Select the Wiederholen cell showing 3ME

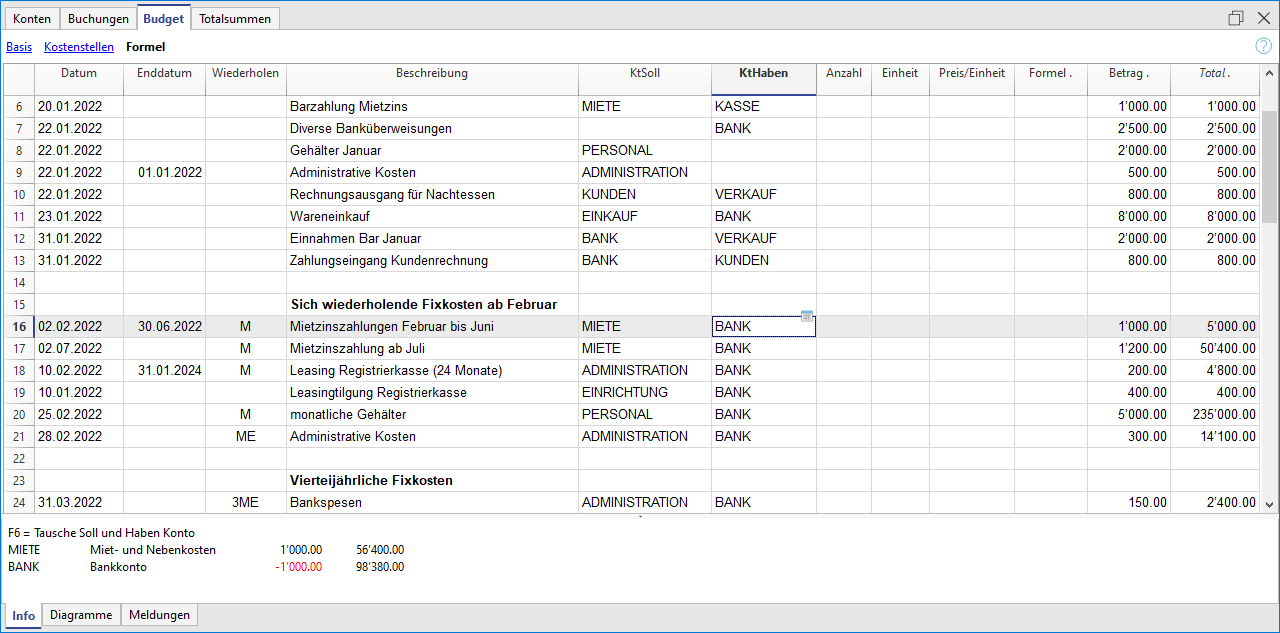pos(245,503)
